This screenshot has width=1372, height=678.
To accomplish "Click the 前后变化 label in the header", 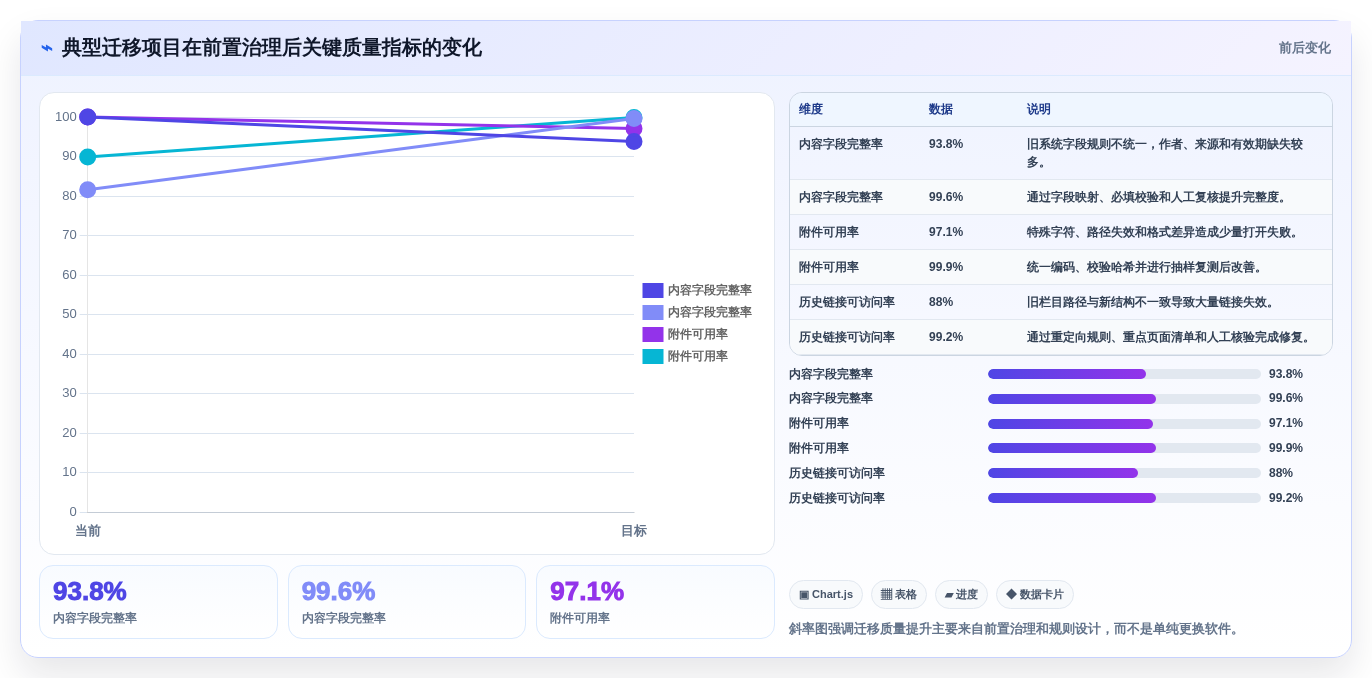I will click(x=1304, y=48).
